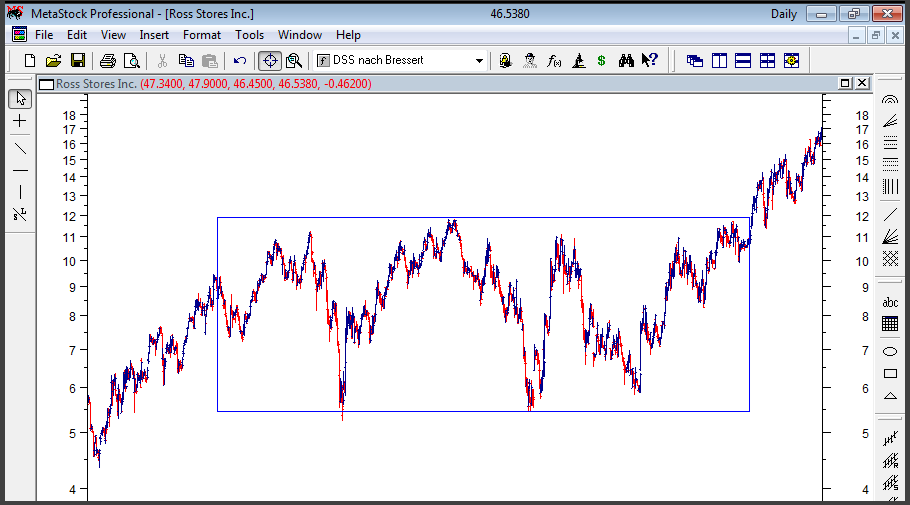Open the Insert menu

click(x=154, y=35)
